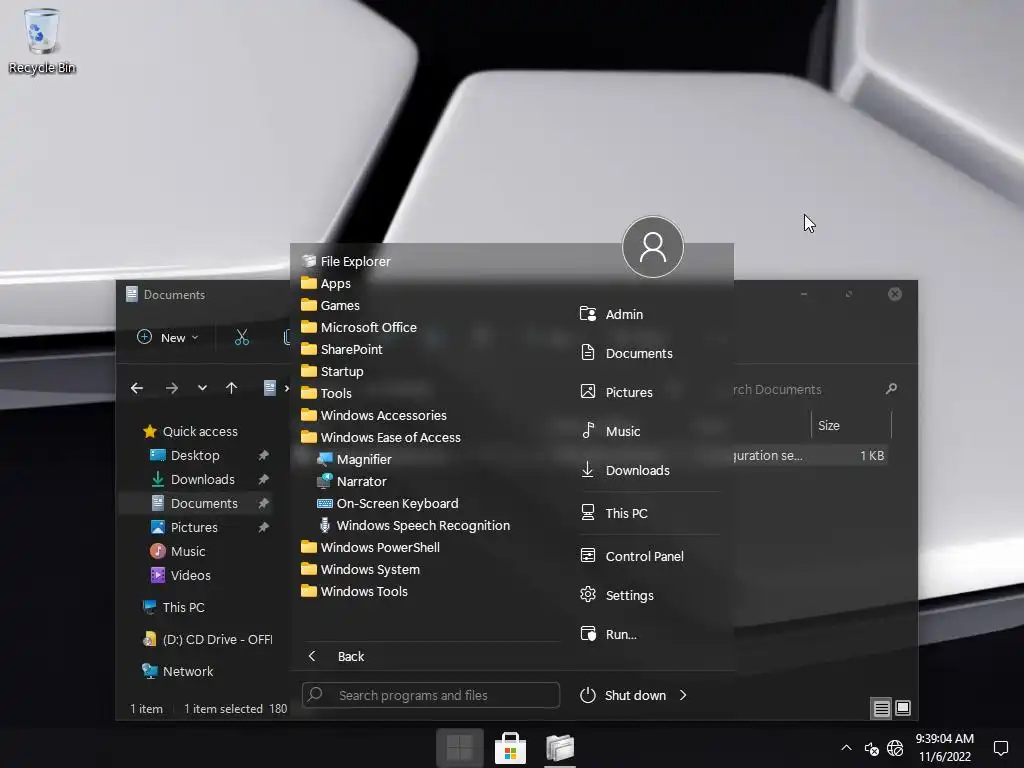Open the Startup folder entry
The width and height of the screenshot is (1024, 768).
point(332,372)
